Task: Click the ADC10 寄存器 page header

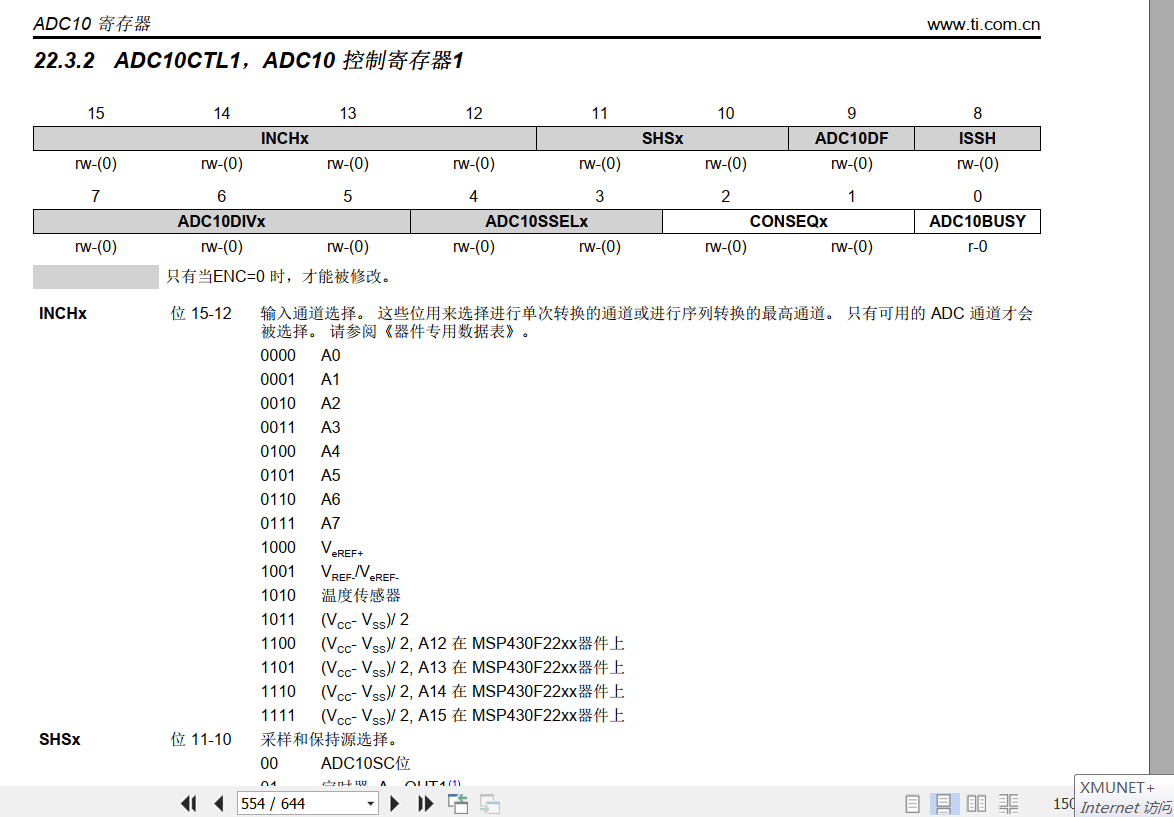Action: click(x=92, y=24)
